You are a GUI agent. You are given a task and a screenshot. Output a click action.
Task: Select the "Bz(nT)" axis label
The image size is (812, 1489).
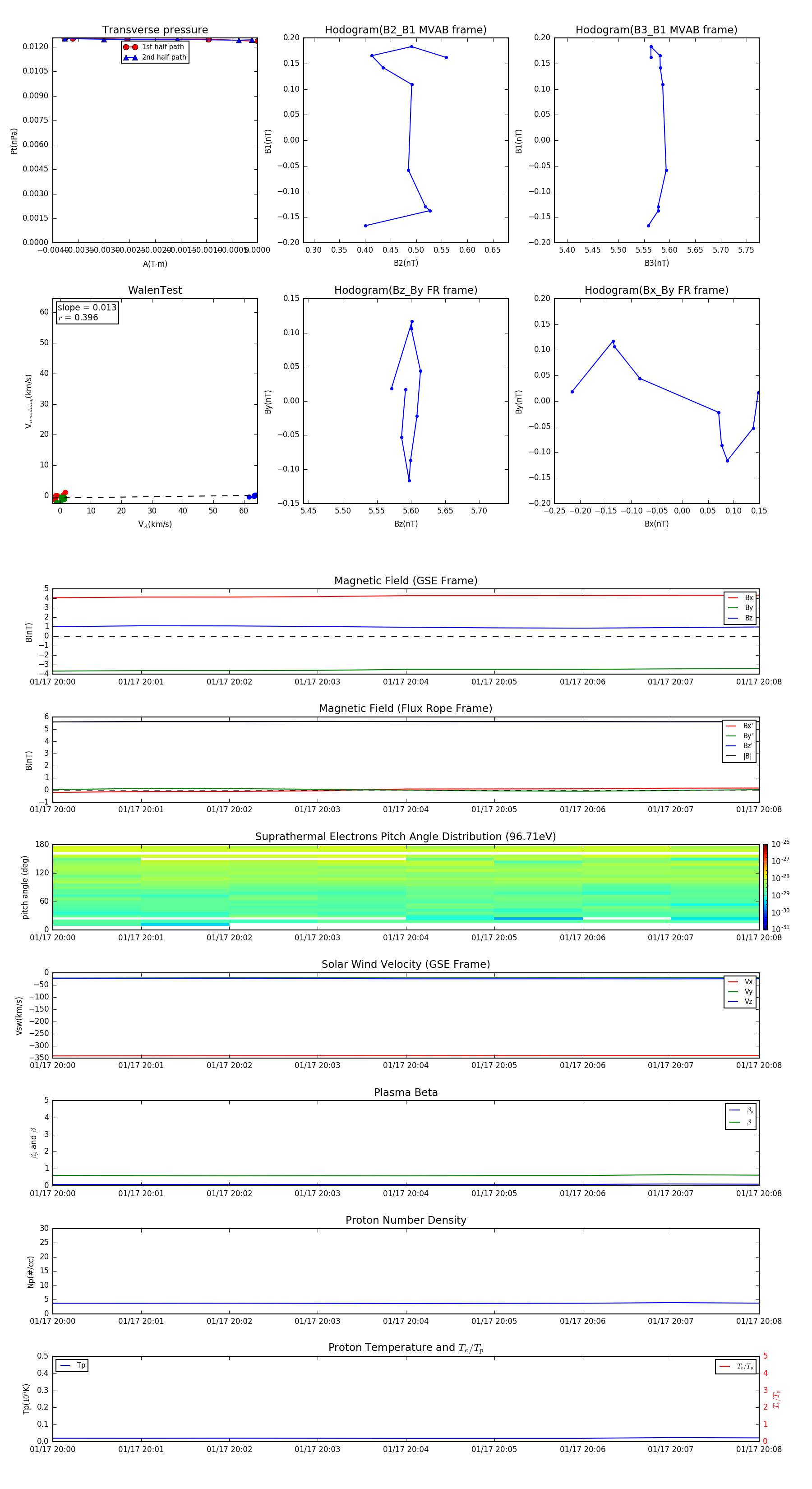(x=406, y=524)
